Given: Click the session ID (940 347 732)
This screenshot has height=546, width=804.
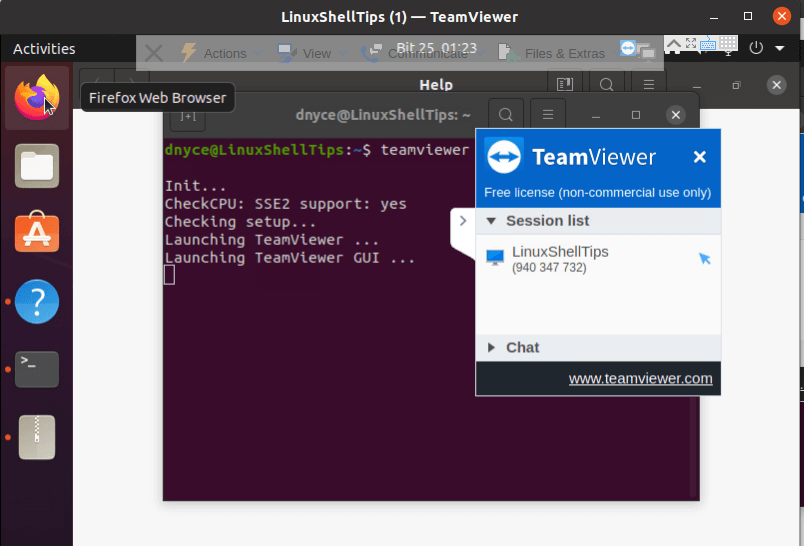Looking at the screenshot, I should (549, 268).
